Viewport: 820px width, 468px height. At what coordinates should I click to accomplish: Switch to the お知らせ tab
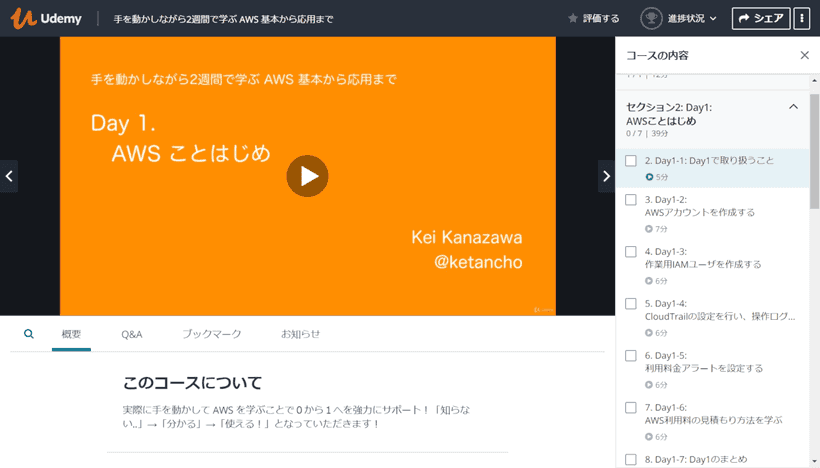(x=300, y=334)
